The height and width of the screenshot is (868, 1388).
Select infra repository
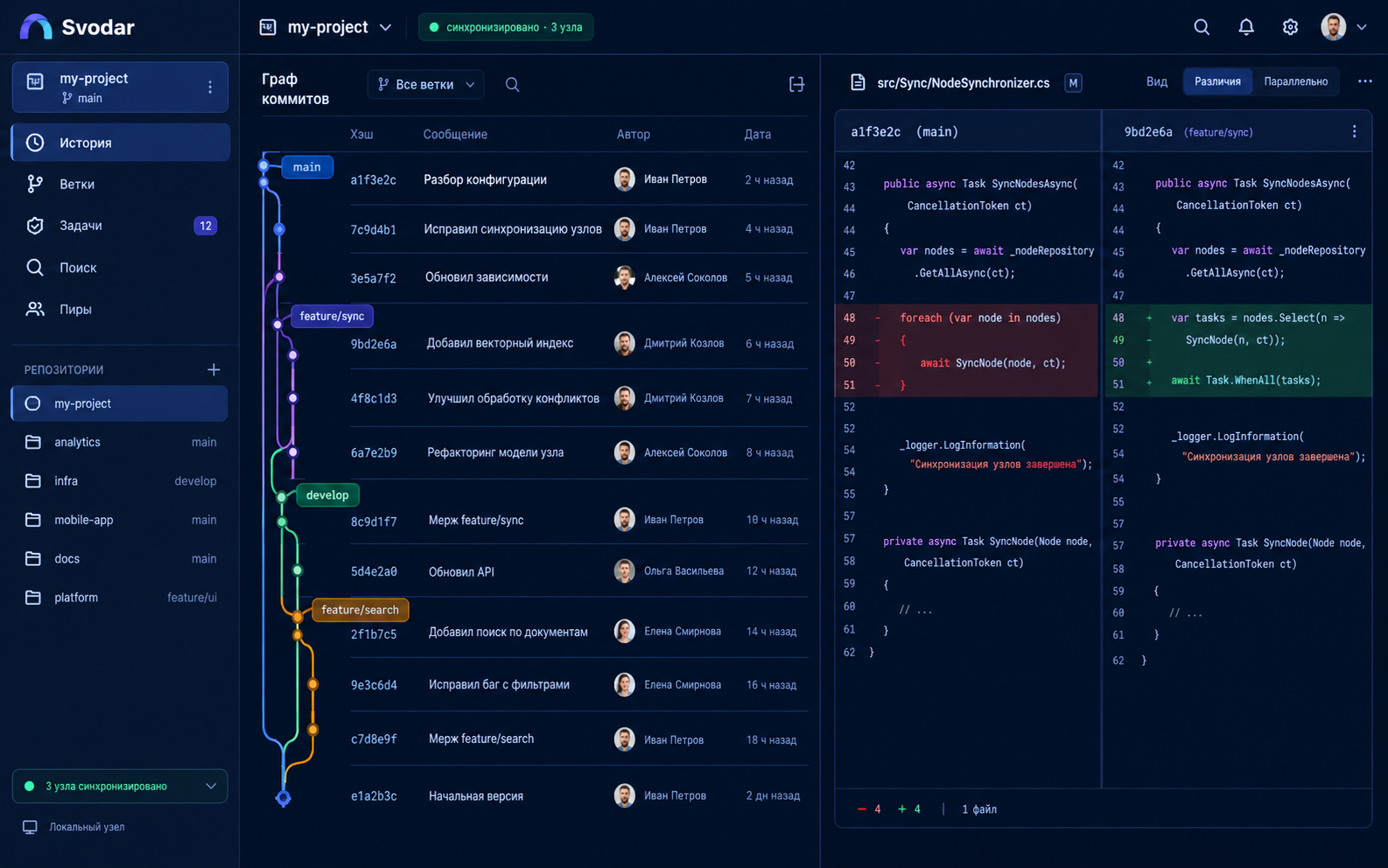coord(121,481)
